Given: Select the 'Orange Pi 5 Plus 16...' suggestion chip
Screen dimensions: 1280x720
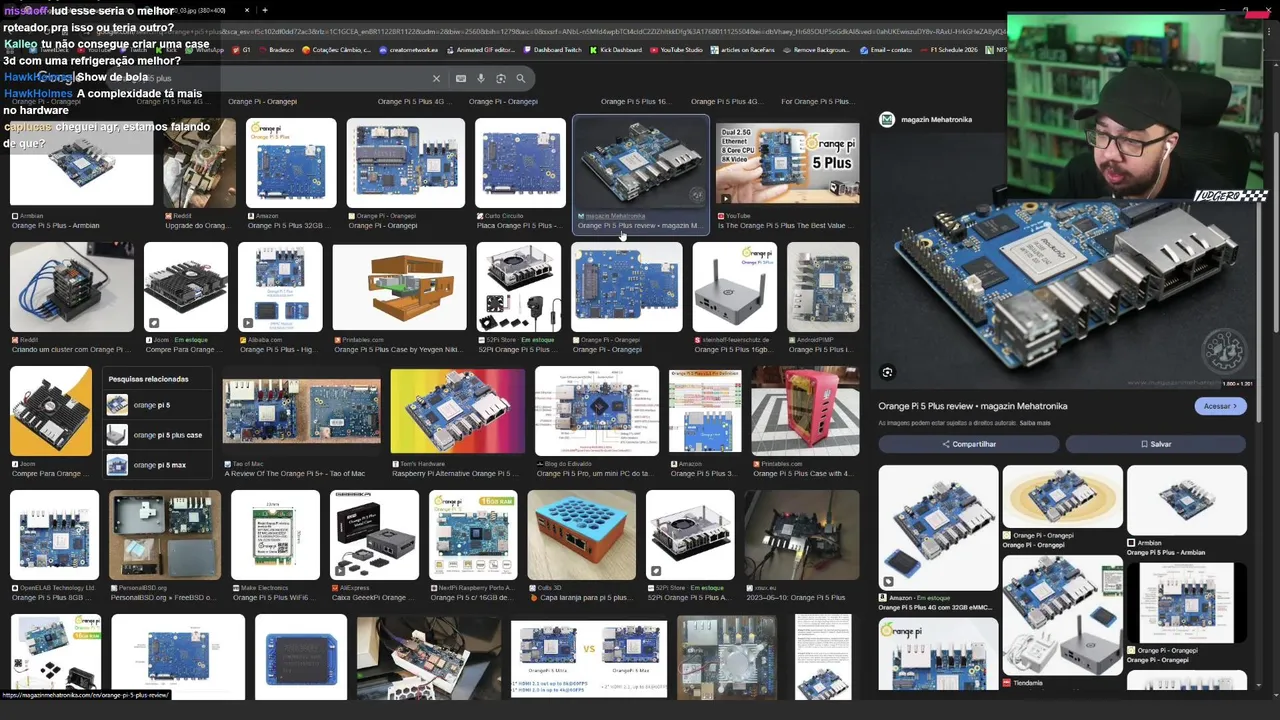Looking at the screenshot, I should tap(635, 101).
